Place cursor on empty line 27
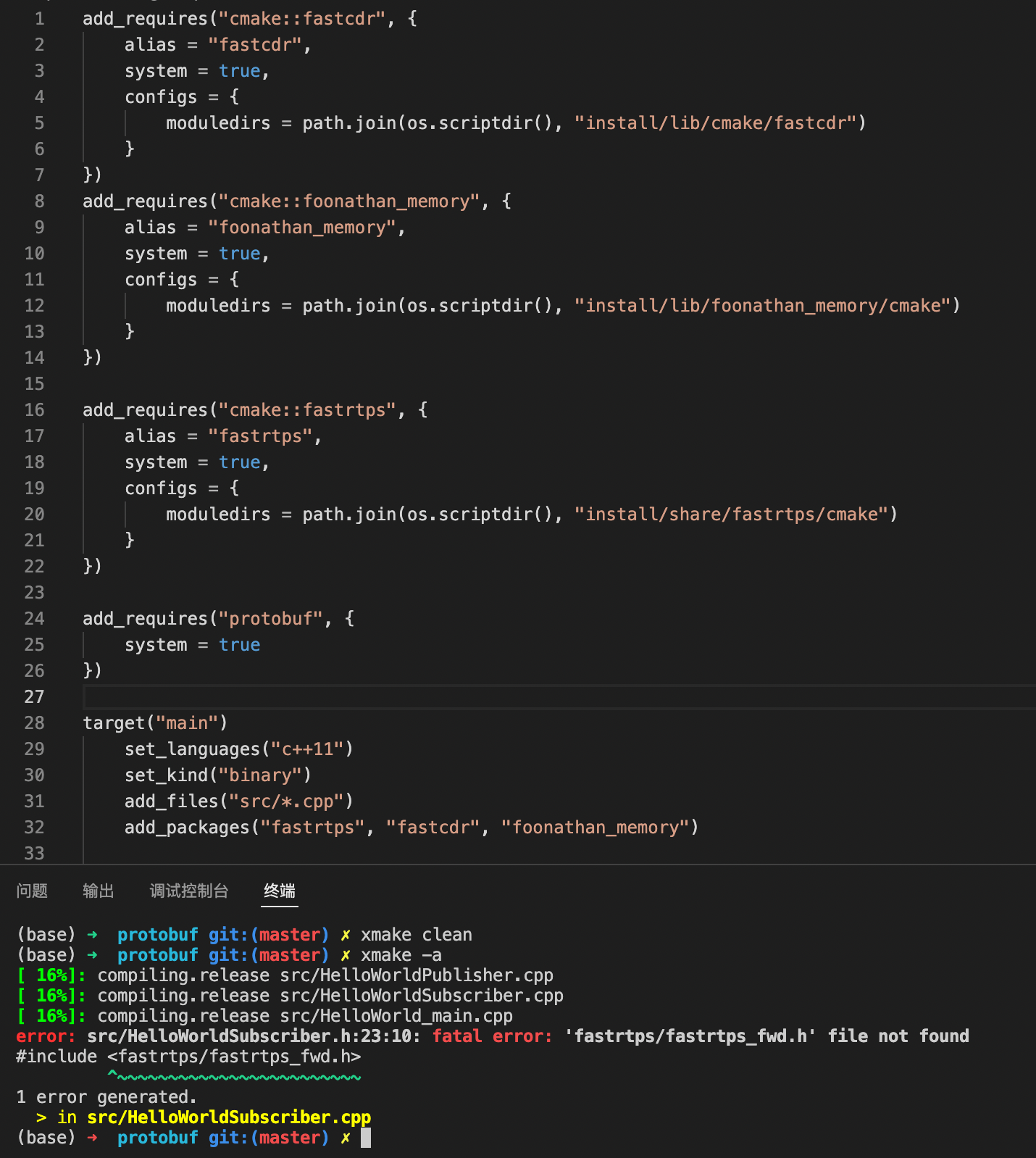The image size is (1036, 1158). click(x=559, y=697)
